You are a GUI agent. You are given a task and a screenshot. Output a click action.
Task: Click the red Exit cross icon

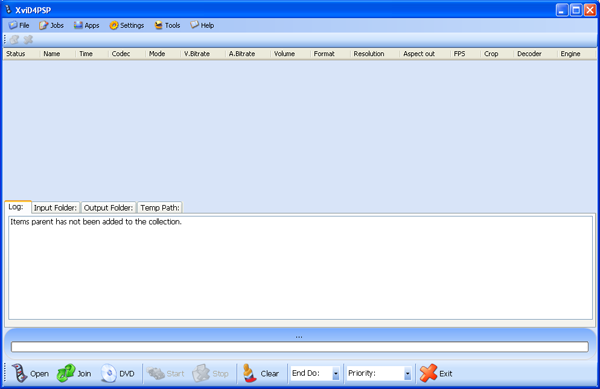coord(428,373)
